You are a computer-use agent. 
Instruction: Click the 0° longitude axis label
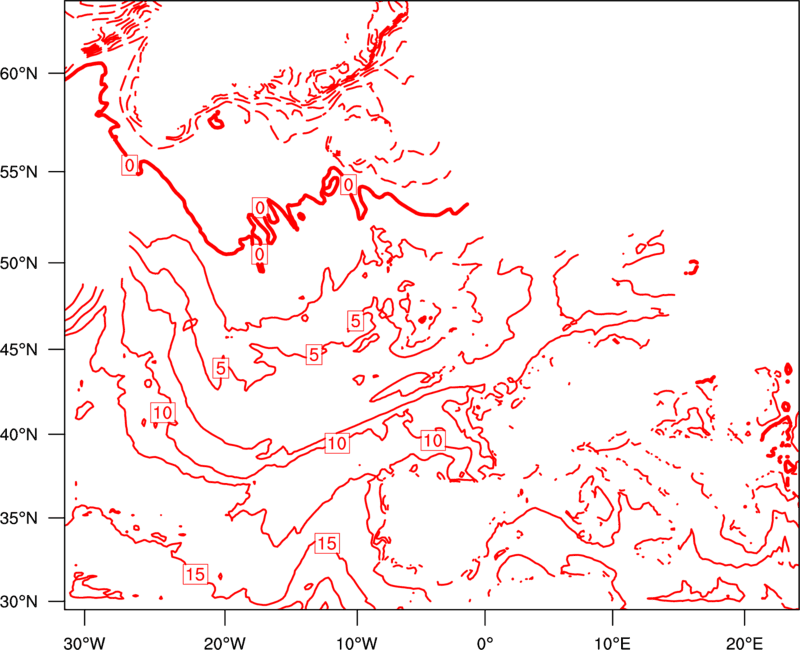[485, 642]
